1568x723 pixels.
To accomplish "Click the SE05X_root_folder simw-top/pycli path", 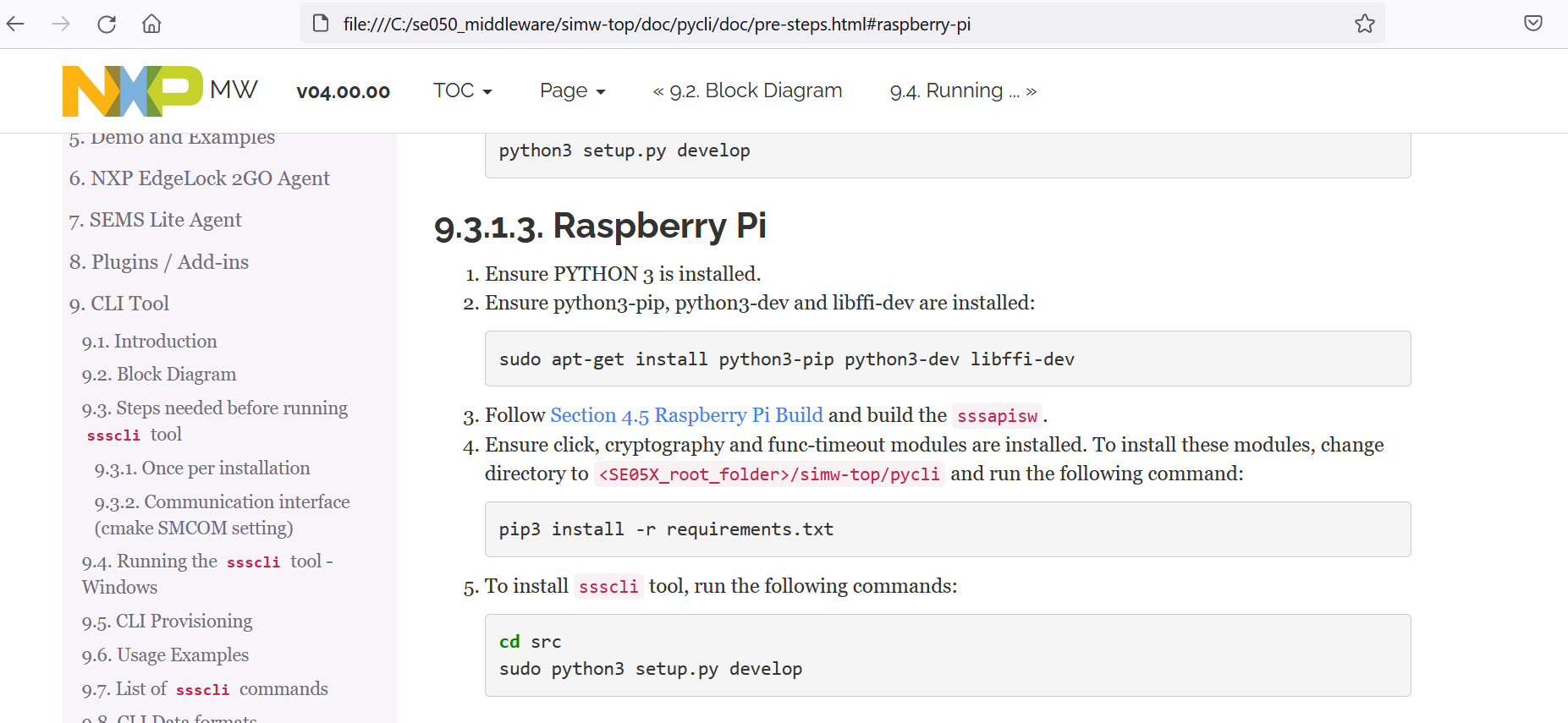I will (769, 474).
